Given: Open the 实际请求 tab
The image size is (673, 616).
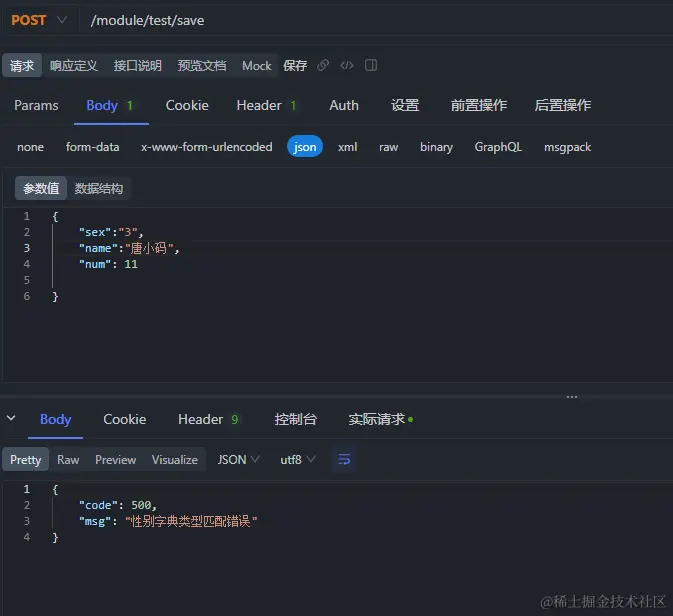Looking at the screenshot, I should [380, 419].
